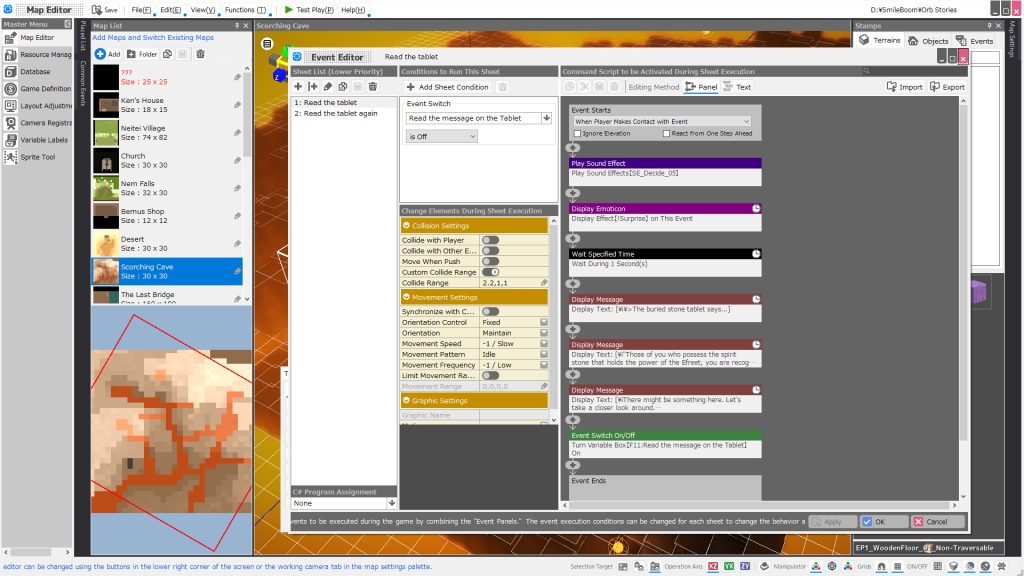Edit pencil icon for Desert map
The image size is (1024, 576).
(237, 244)
